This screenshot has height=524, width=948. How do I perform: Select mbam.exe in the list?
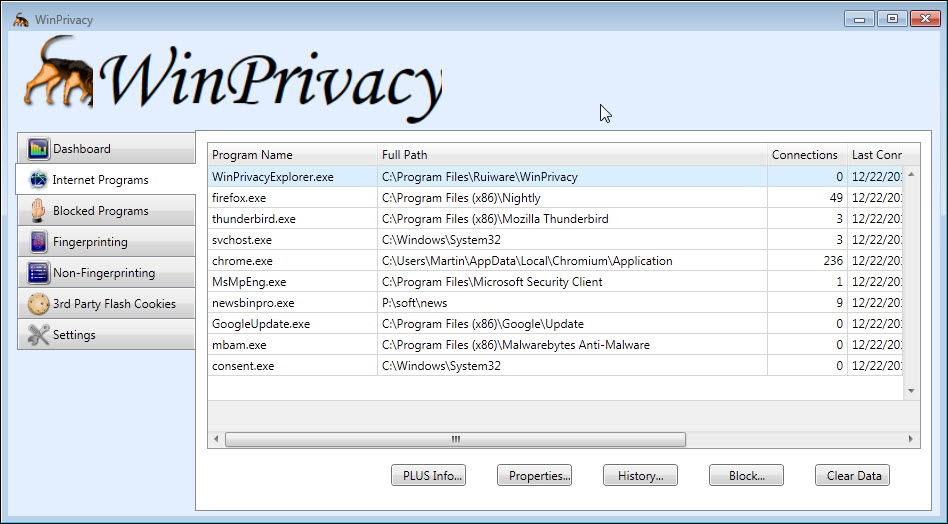pos(555,344)
